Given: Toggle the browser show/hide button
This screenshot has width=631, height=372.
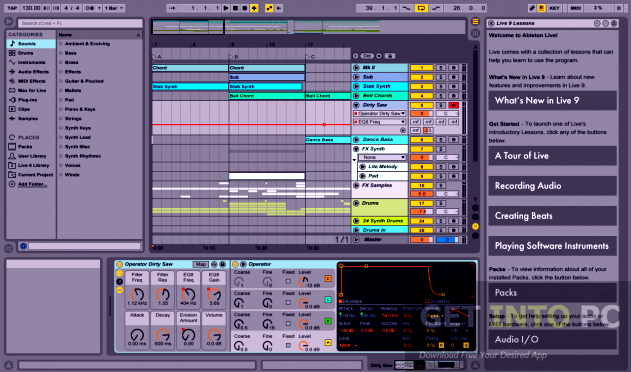Looking at the screenshot, I should 8,22.
